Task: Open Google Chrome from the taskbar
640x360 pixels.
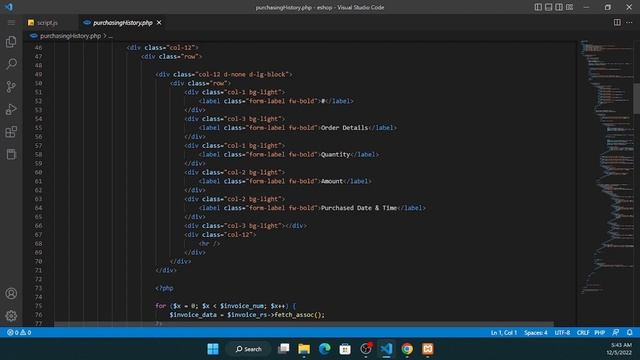Action: tap(407, 349)
